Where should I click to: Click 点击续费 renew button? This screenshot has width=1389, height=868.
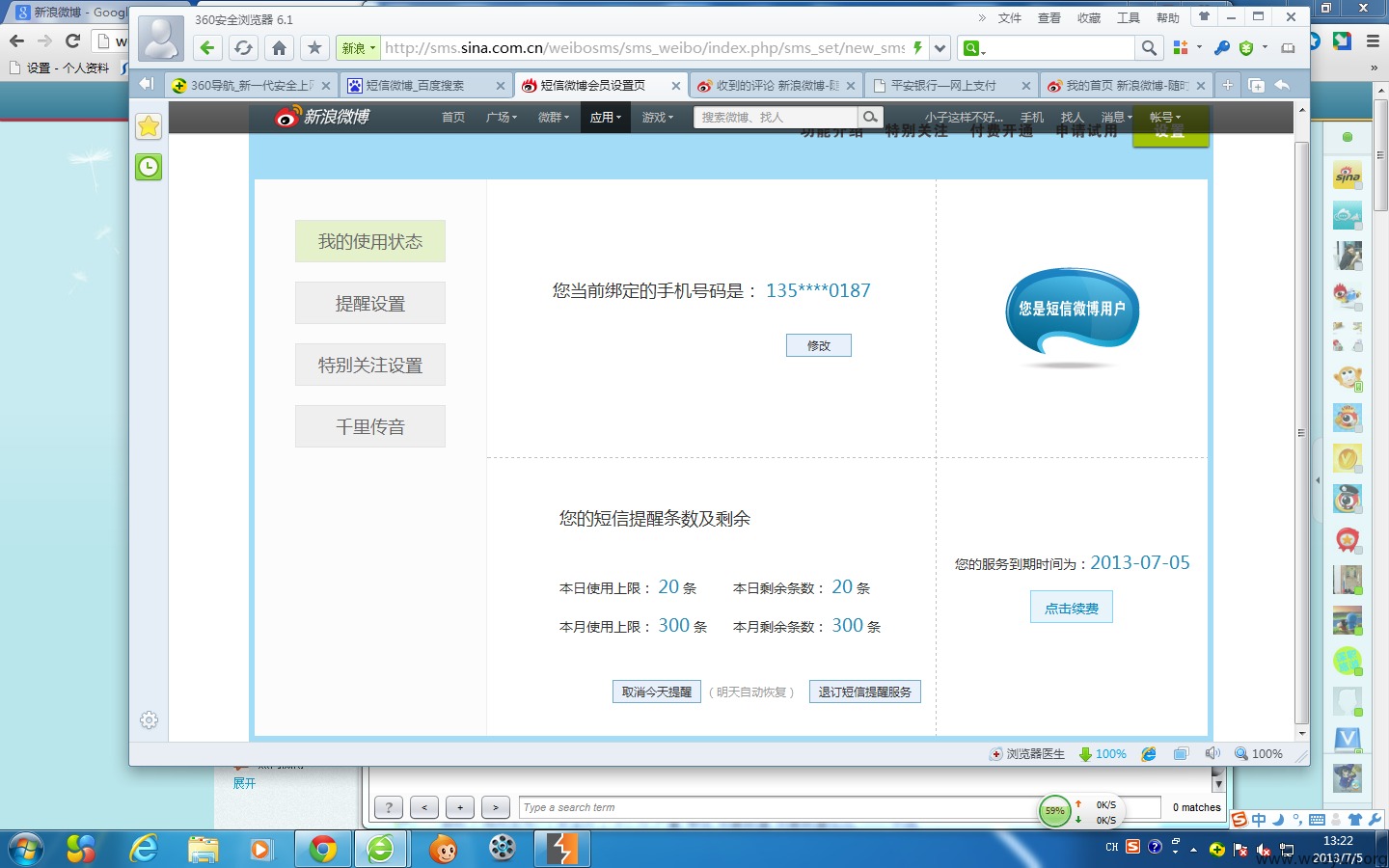[1072, 608]
